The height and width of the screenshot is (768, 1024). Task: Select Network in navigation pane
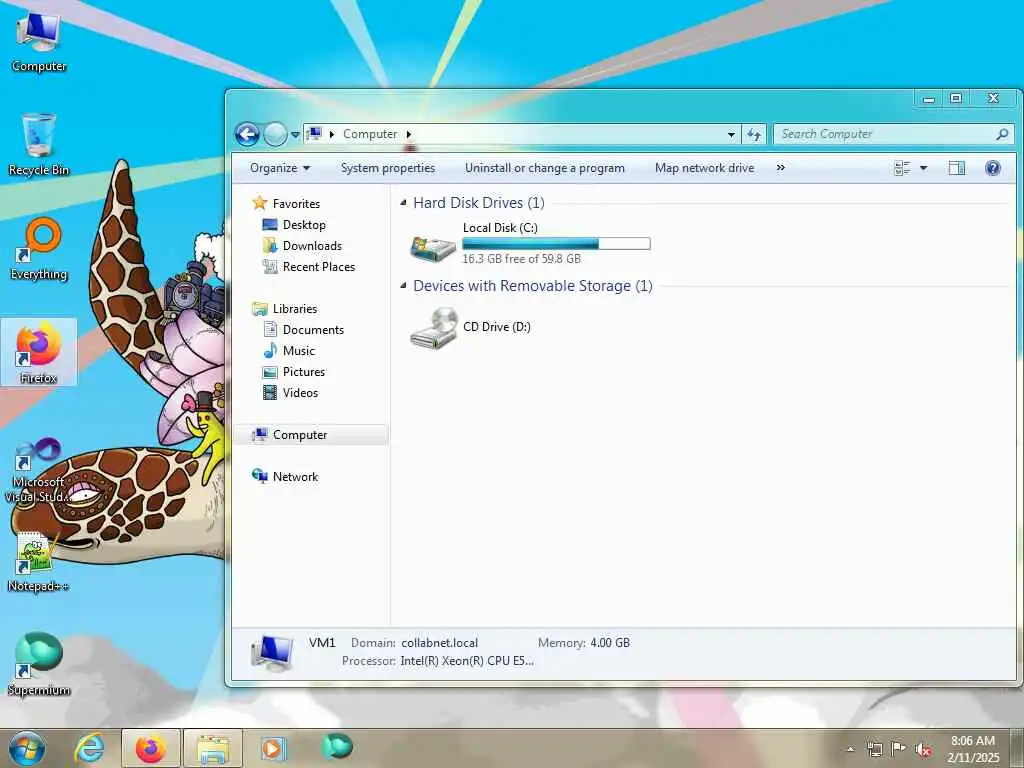295,477
